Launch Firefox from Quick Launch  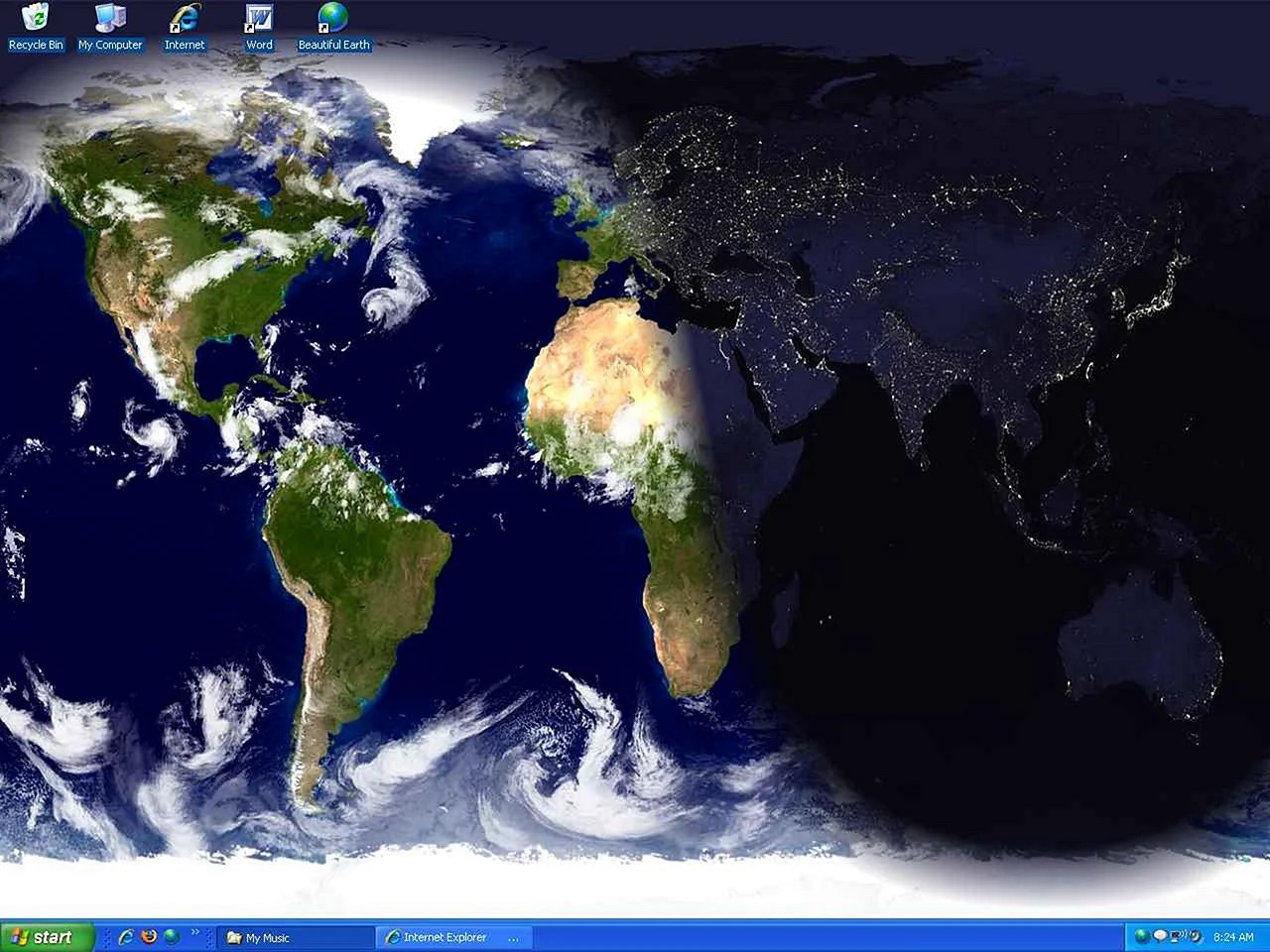[149, 936]
